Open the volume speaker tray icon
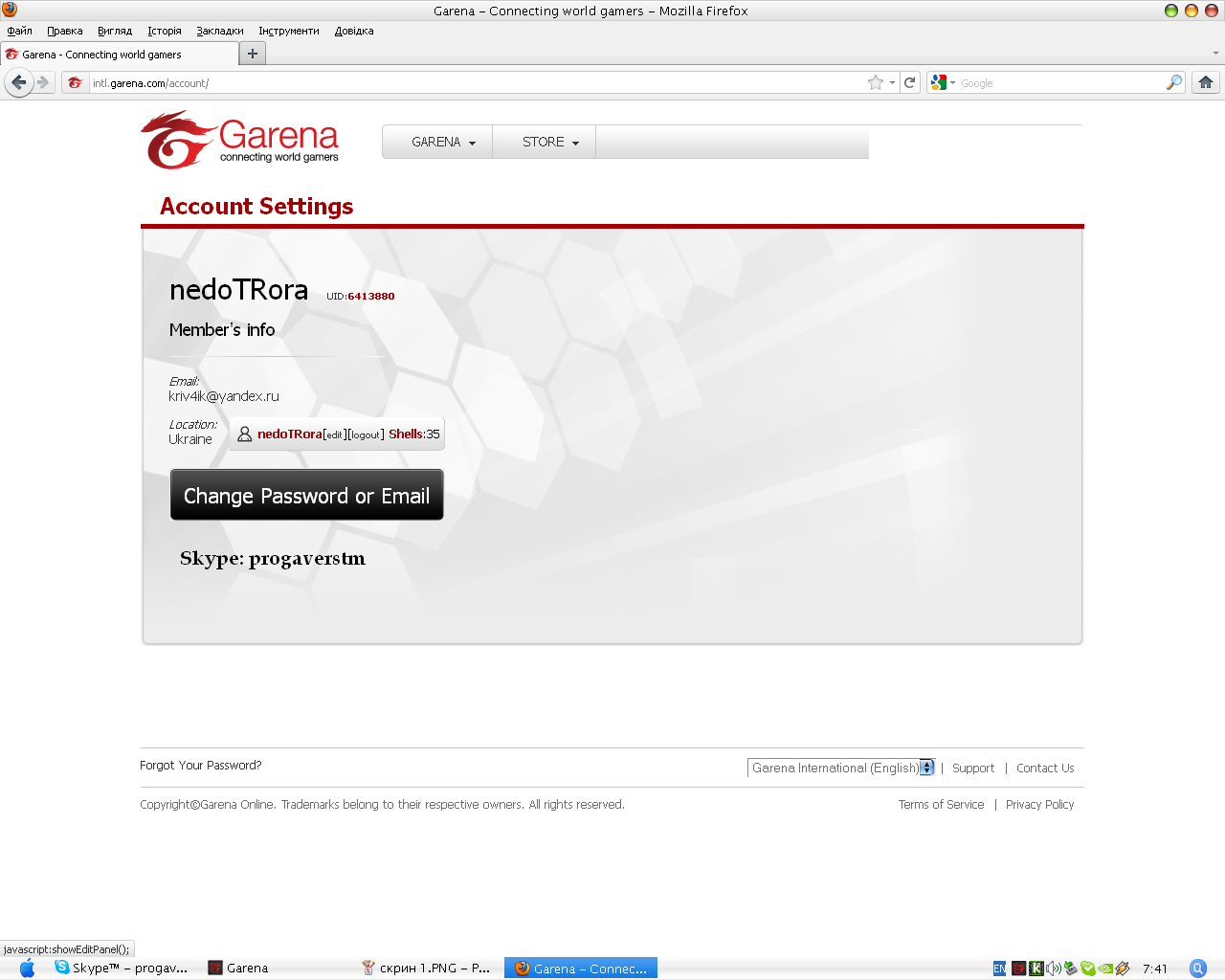 pos(1054,969)
